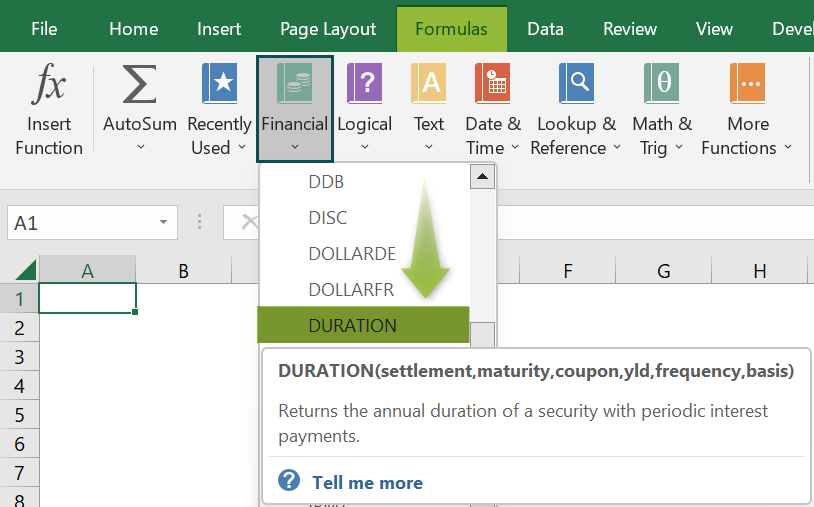Click the function list scrollbar thumb

482,335
